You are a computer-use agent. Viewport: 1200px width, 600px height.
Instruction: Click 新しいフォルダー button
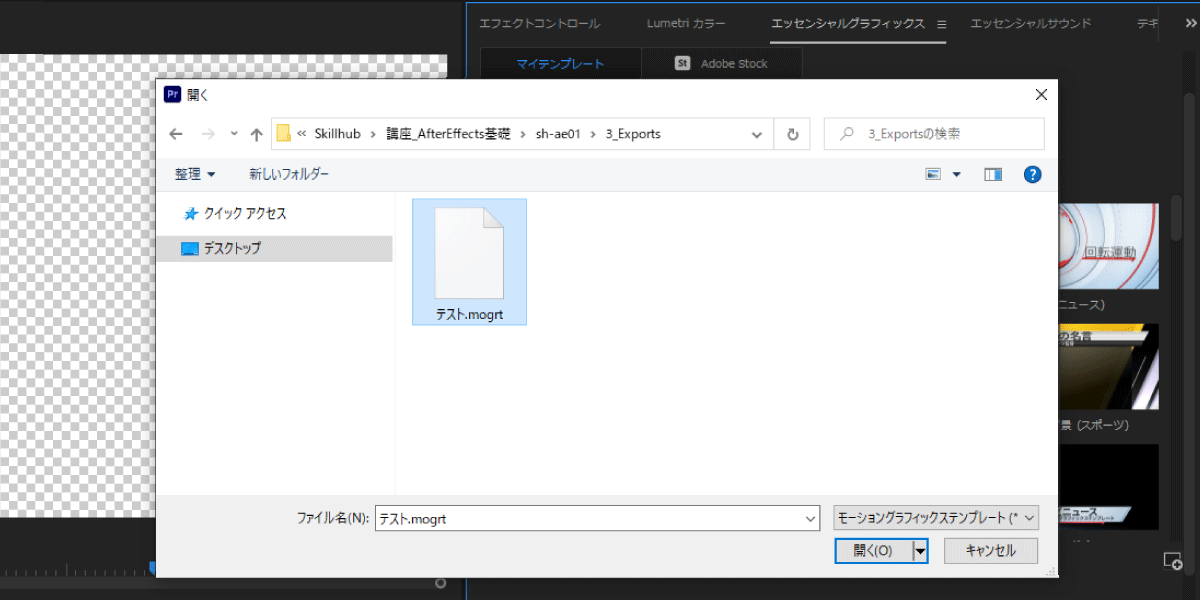(289, 174)
